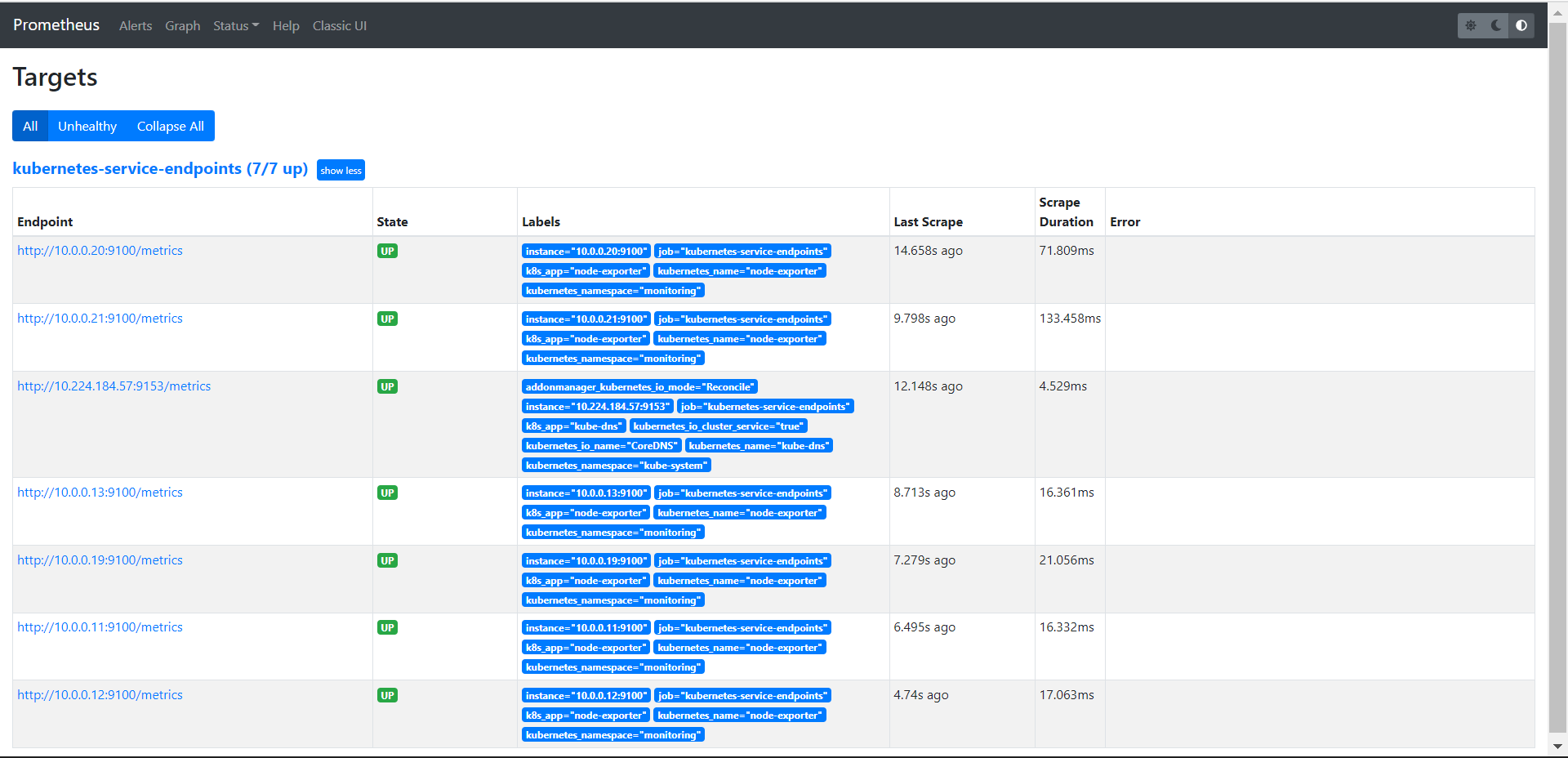
Task: Switch to the Classic UI
Action: point(340,26)
